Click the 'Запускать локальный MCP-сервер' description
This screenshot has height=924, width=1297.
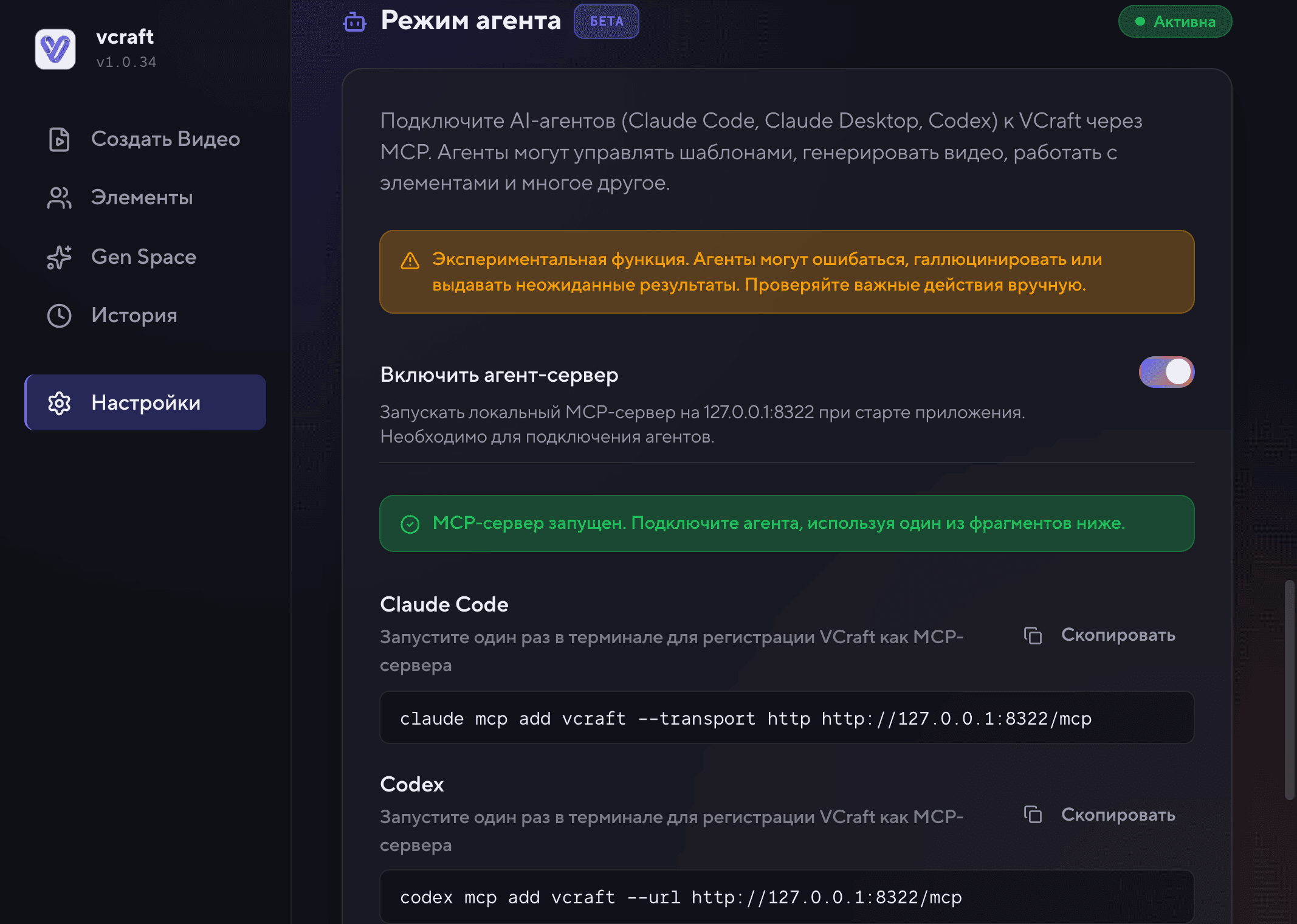[x=703, y=424]
